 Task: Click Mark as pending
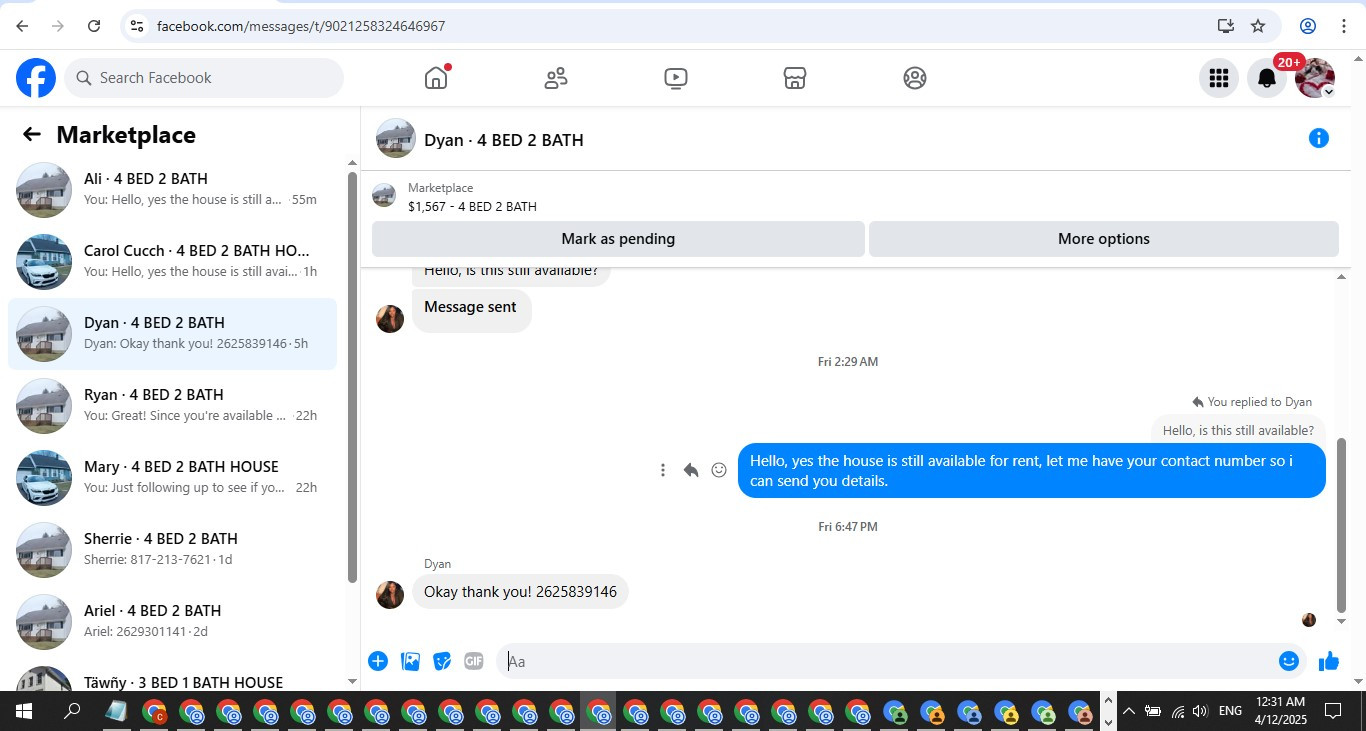[618, 239]
